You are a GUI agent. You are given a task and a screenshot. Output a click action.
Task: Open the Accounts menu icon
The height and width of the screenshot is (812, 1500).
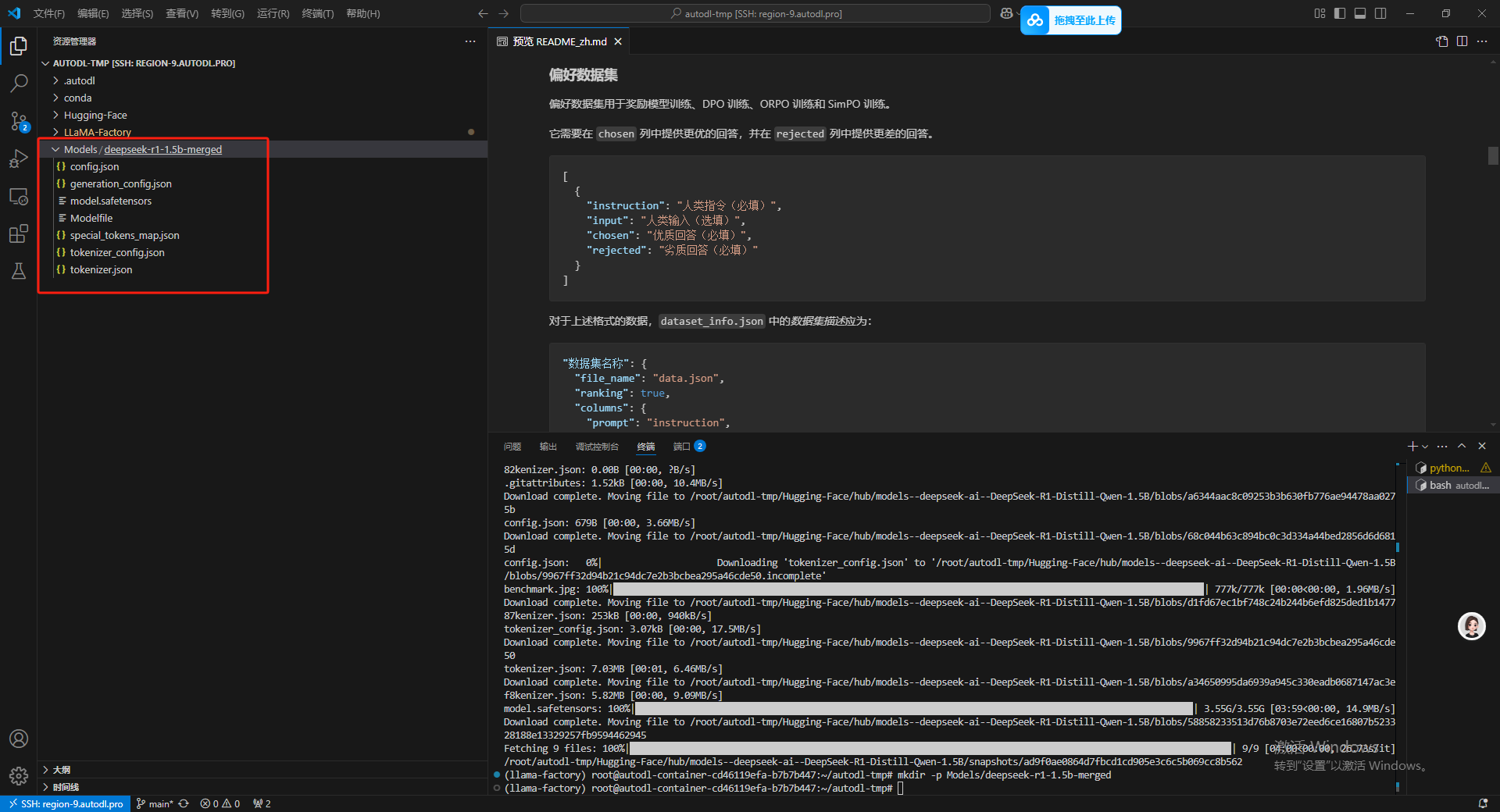pyautogui.click(x=19, y=739)
